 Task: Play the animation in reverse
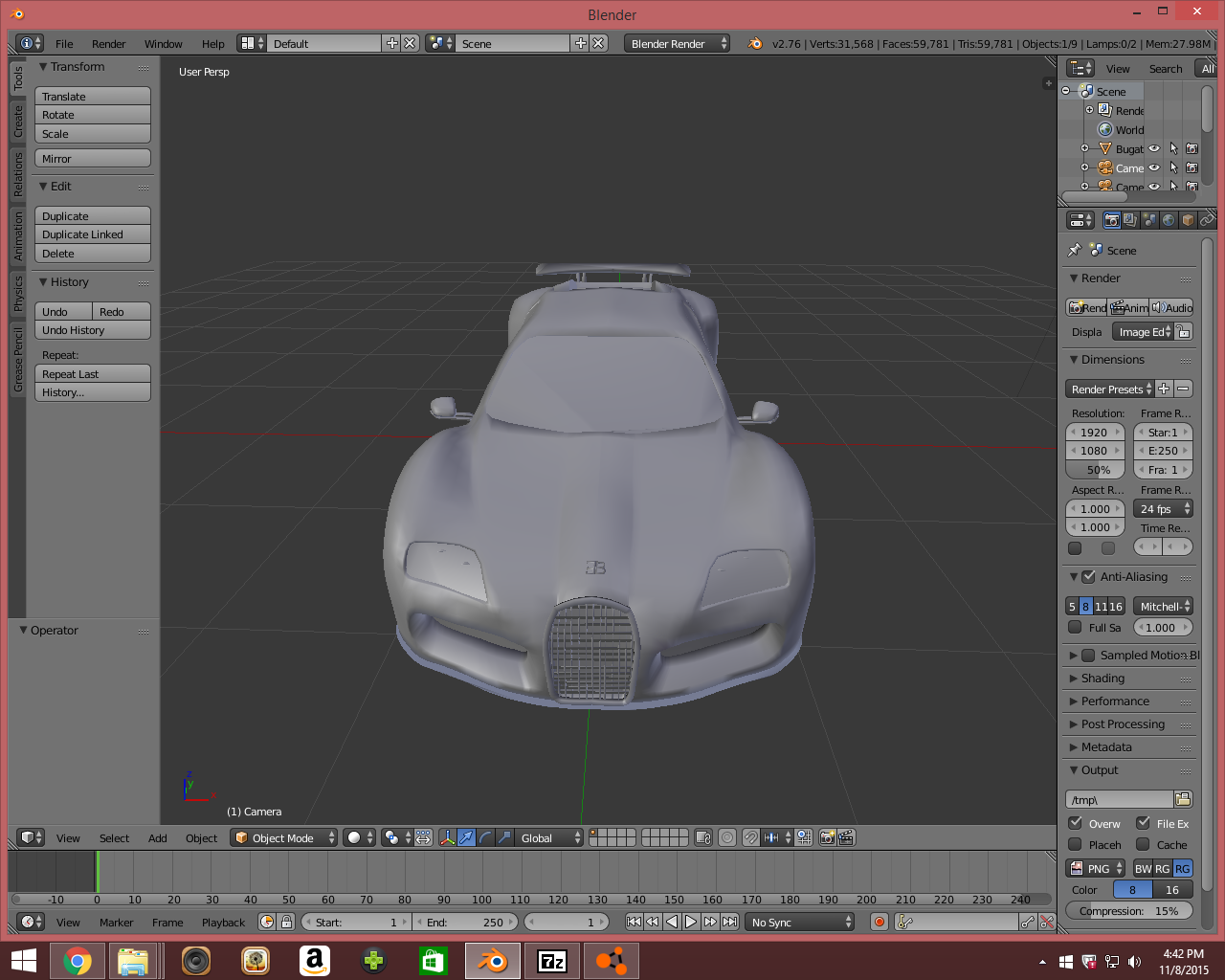tap(672, 922)
